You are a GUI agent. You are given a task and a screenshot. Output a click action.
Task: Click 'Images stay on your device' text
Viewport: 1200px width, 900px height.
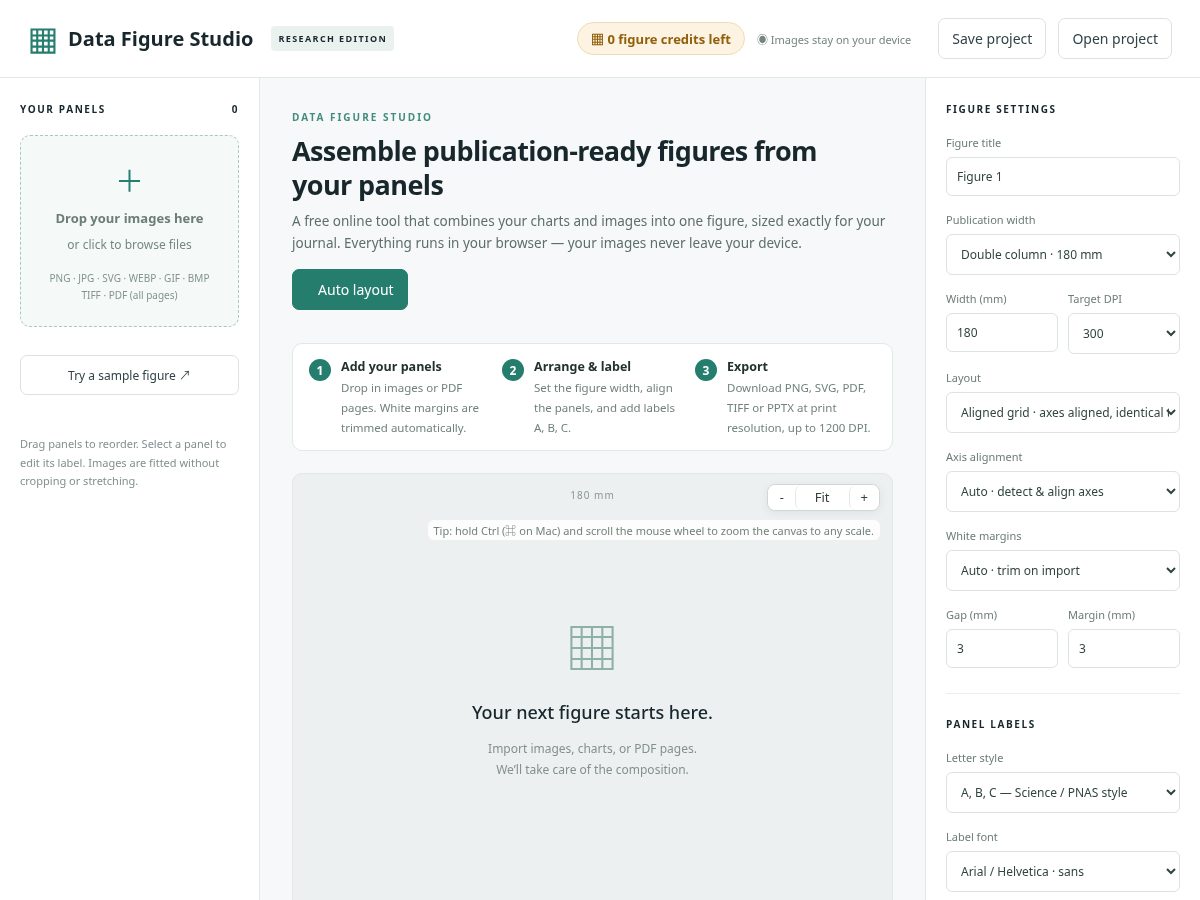(x=841, y=40)
